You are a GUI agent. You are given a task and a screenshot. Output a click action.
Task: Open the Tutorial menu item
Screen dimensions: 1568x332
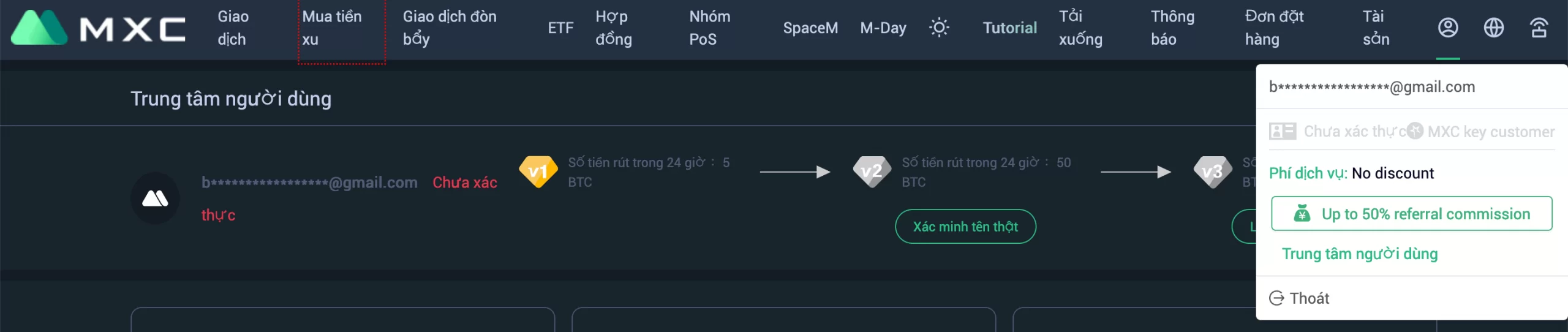point(1009,28)
